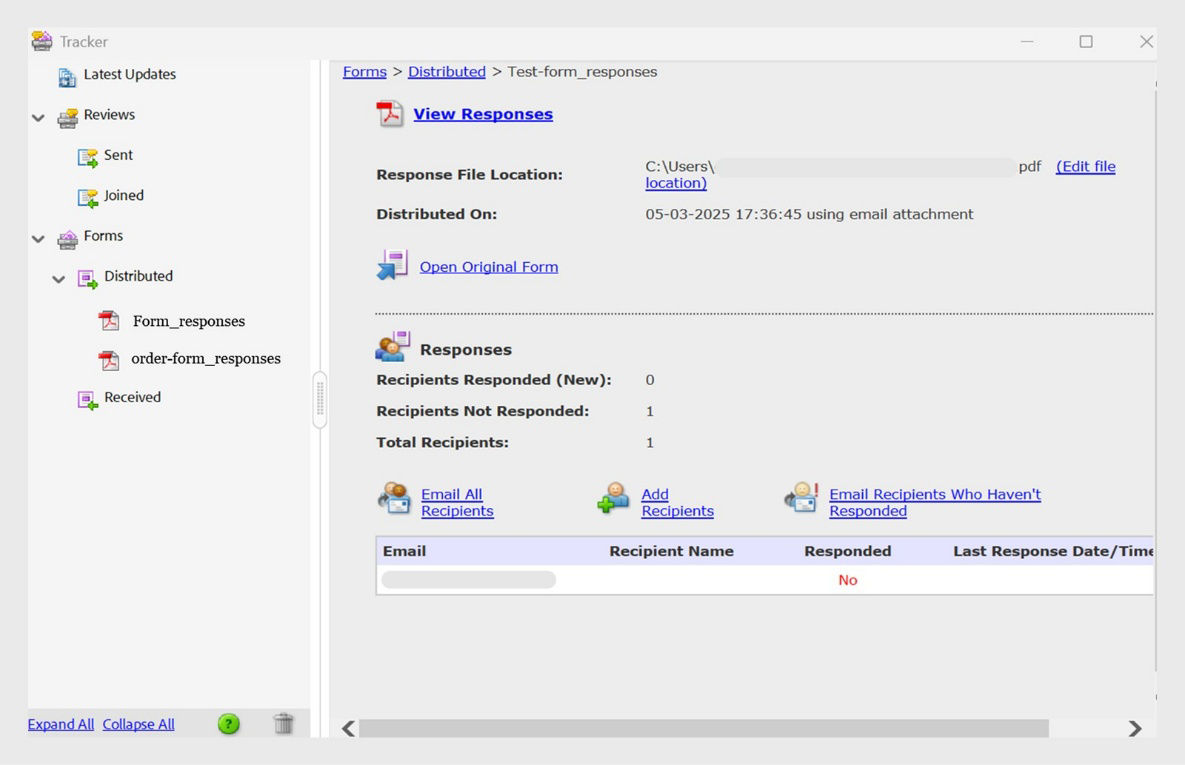The width and height of the screenshot is (1185, 765).
Task: Click the Sent reviews icon
Action: 87,155
